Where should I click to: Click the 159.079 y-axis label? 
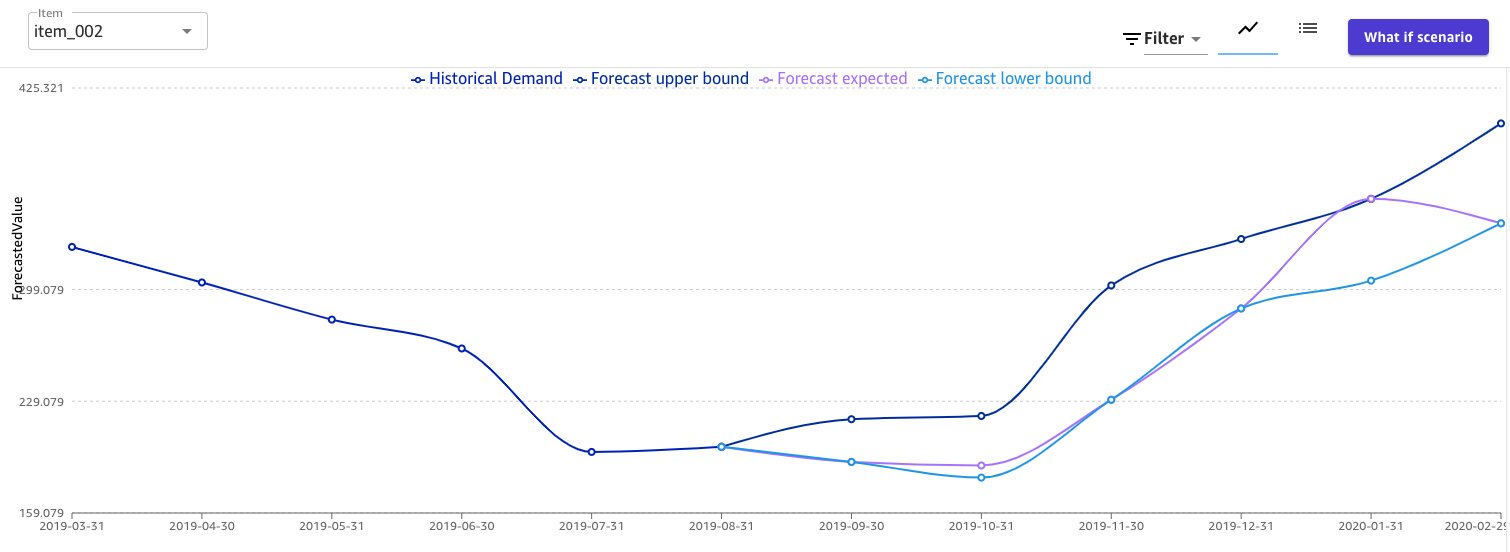click(41, 513)
